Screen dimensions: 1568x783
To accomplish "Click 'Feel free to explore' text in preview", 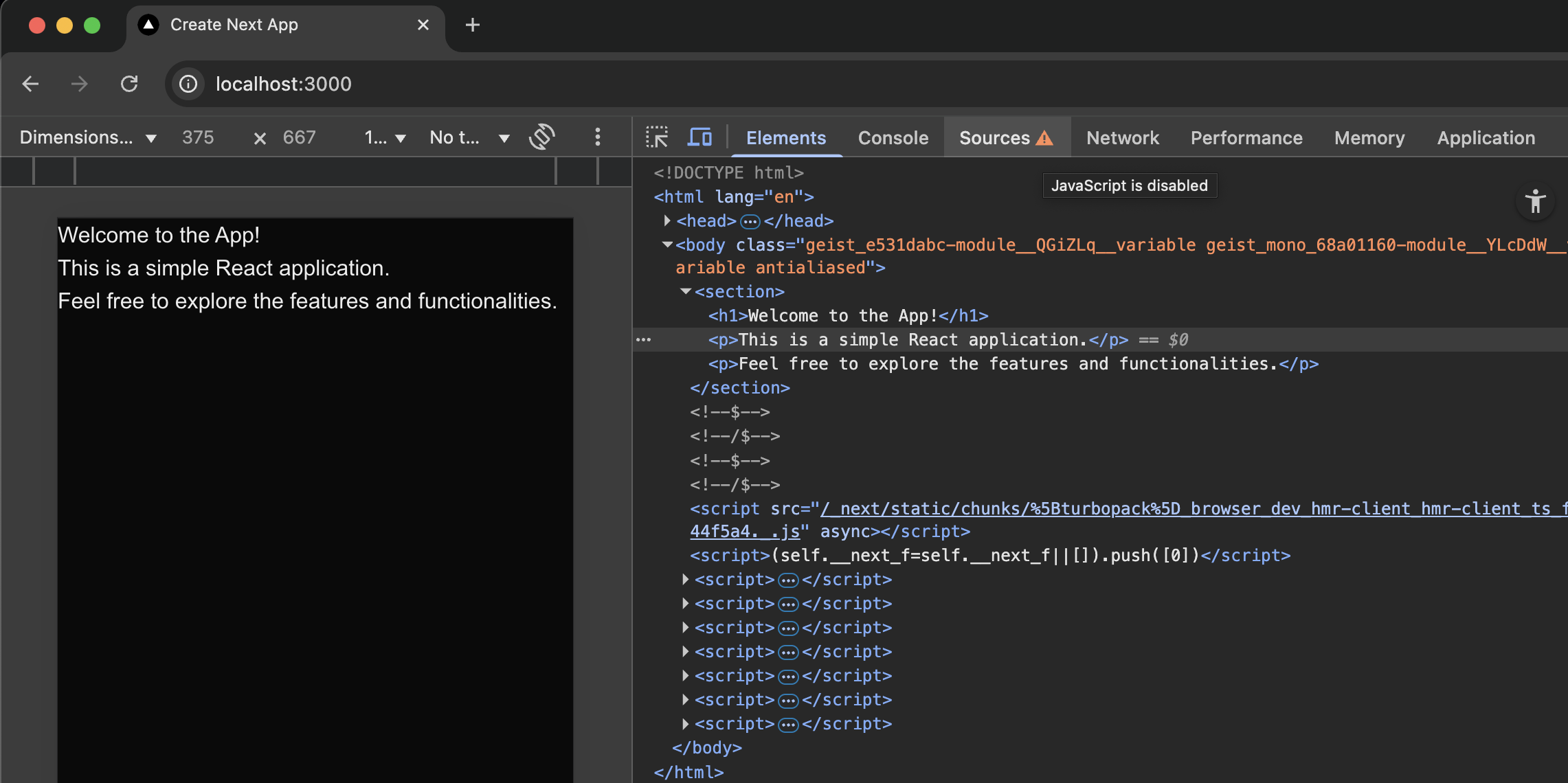I will pyautogui.click(x=307, y=301).
